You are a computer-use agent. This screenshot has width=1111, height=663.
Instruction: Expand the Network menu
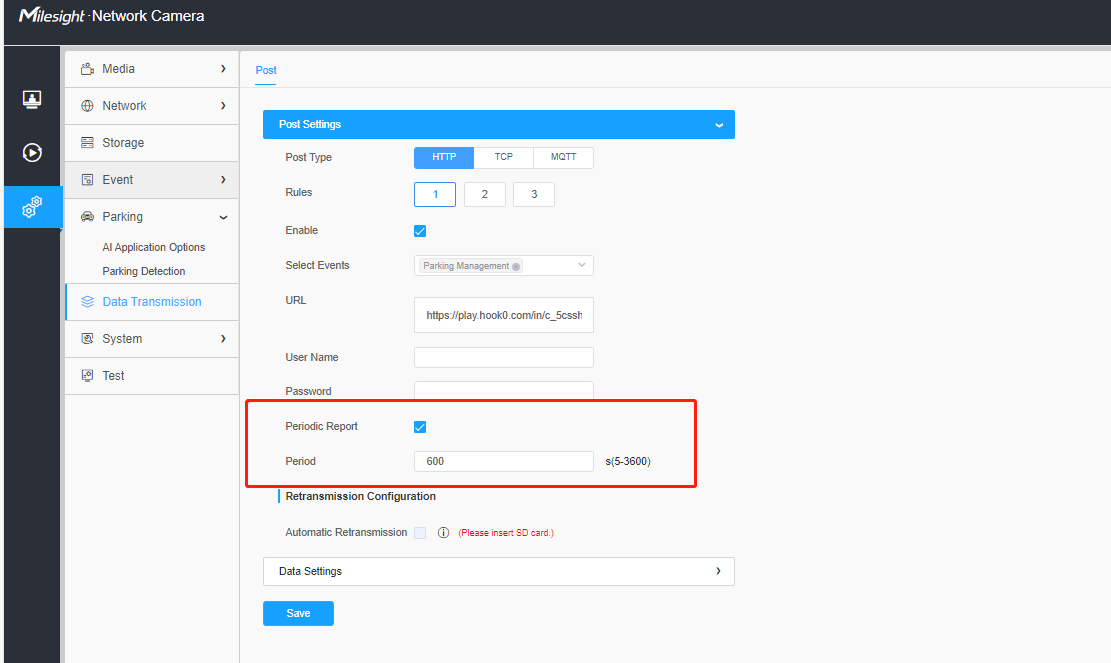(x=152, y=106)
